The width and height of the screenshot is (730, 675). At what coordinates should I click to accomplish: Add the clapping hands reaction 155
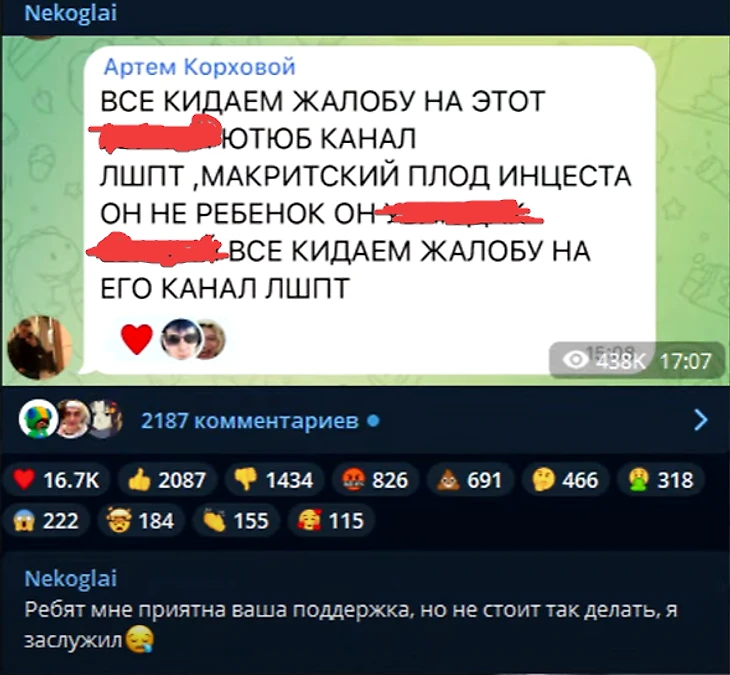[237, 520]
